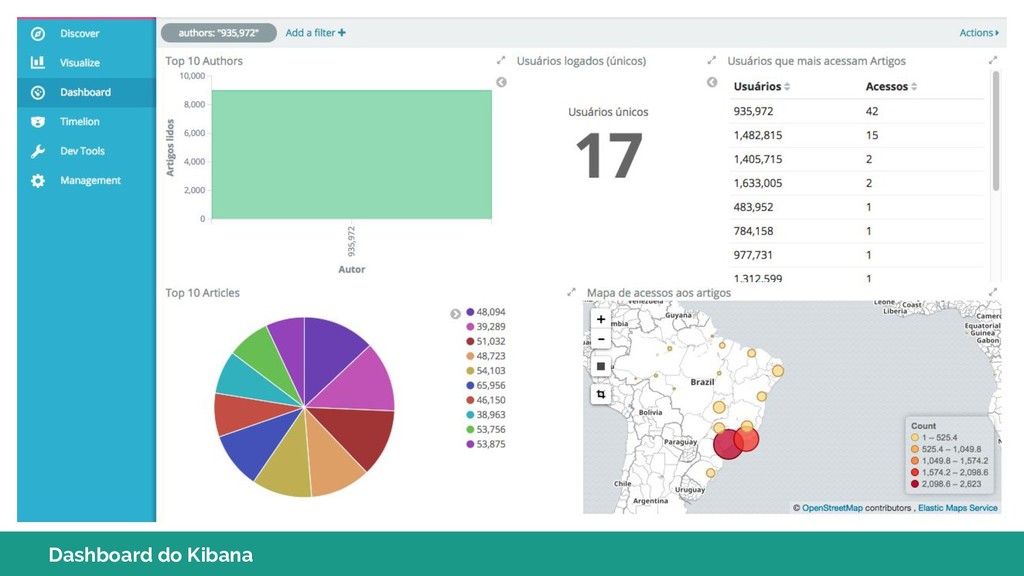The image size is (1024, 576).
Task: Select the 51,032 legend color dot
Action: click(x=470, y=342)
